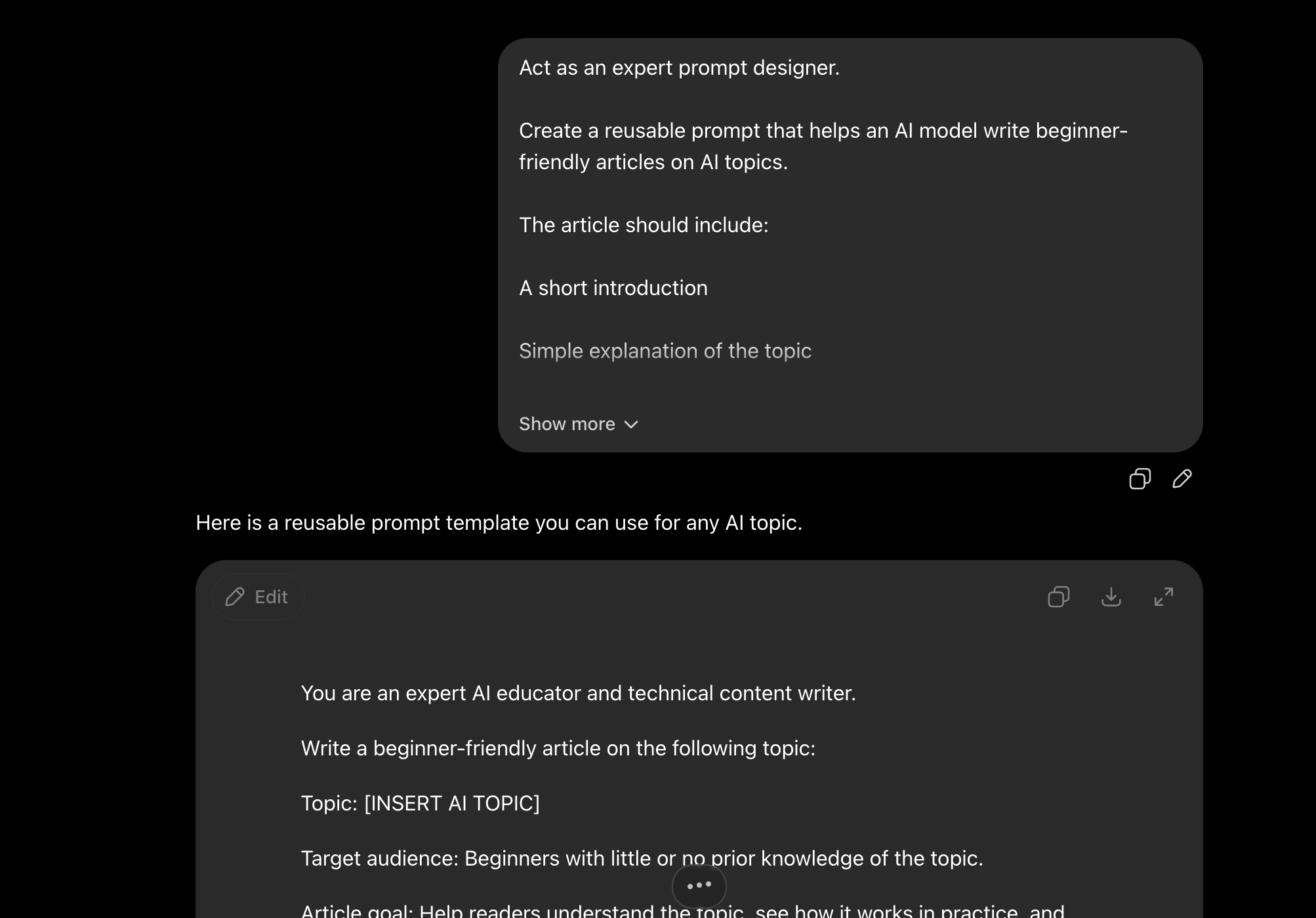This screenshot has width=1316, height=918.
Task: Download the generated prompt template
Action: tap(1111, 597)
